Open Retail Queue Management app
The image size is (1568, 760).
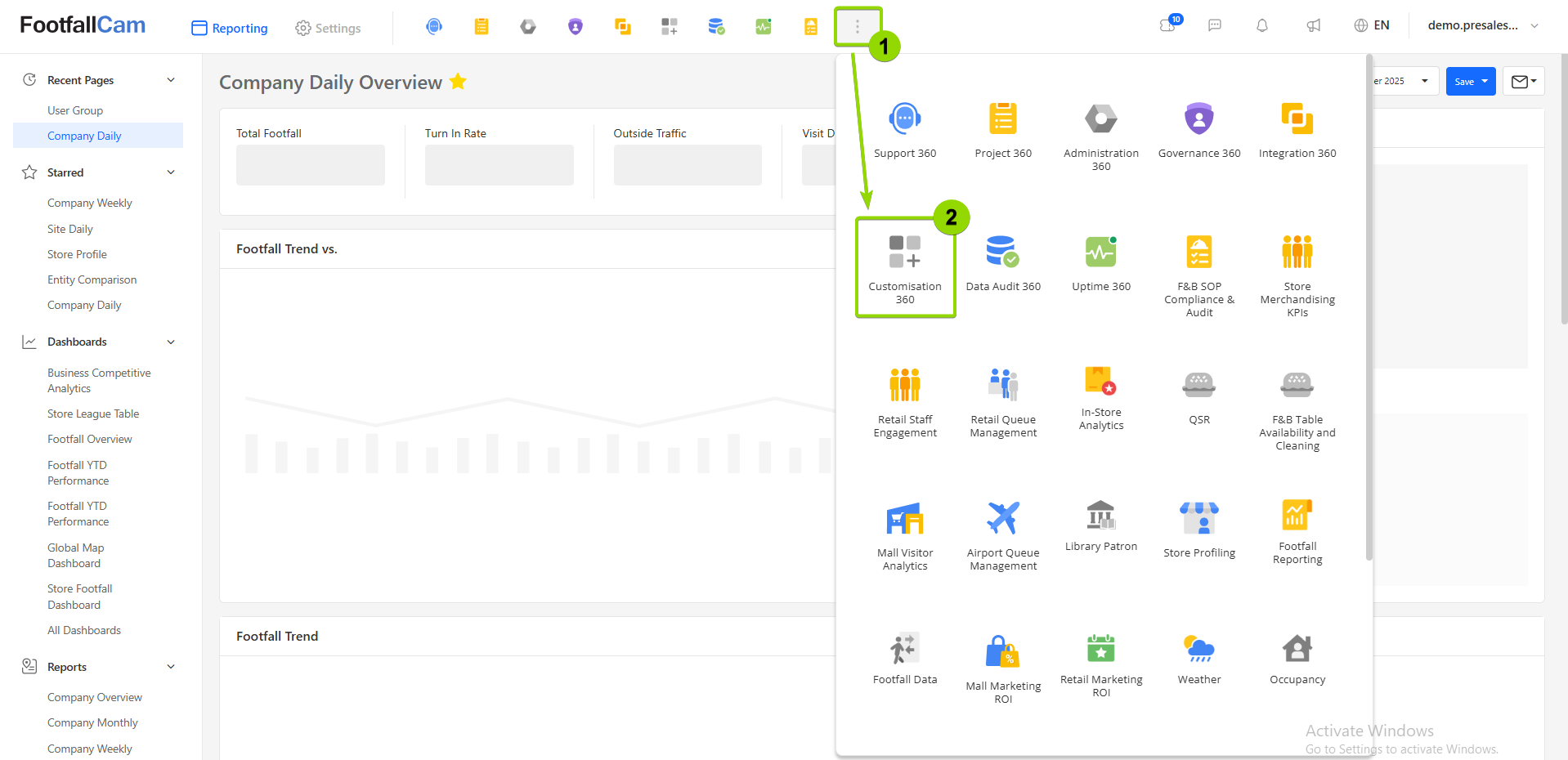[x=1003, y=402]
